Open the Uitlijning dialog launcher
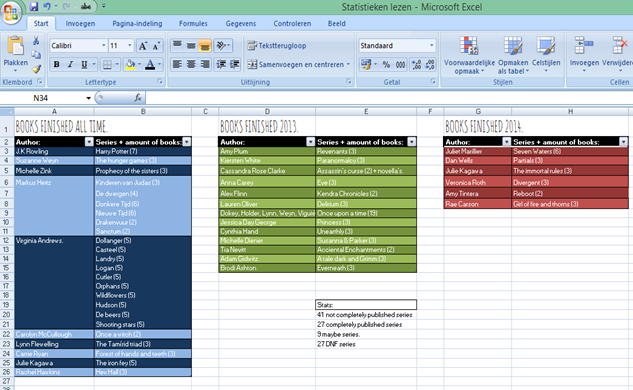 pos(349,82)
